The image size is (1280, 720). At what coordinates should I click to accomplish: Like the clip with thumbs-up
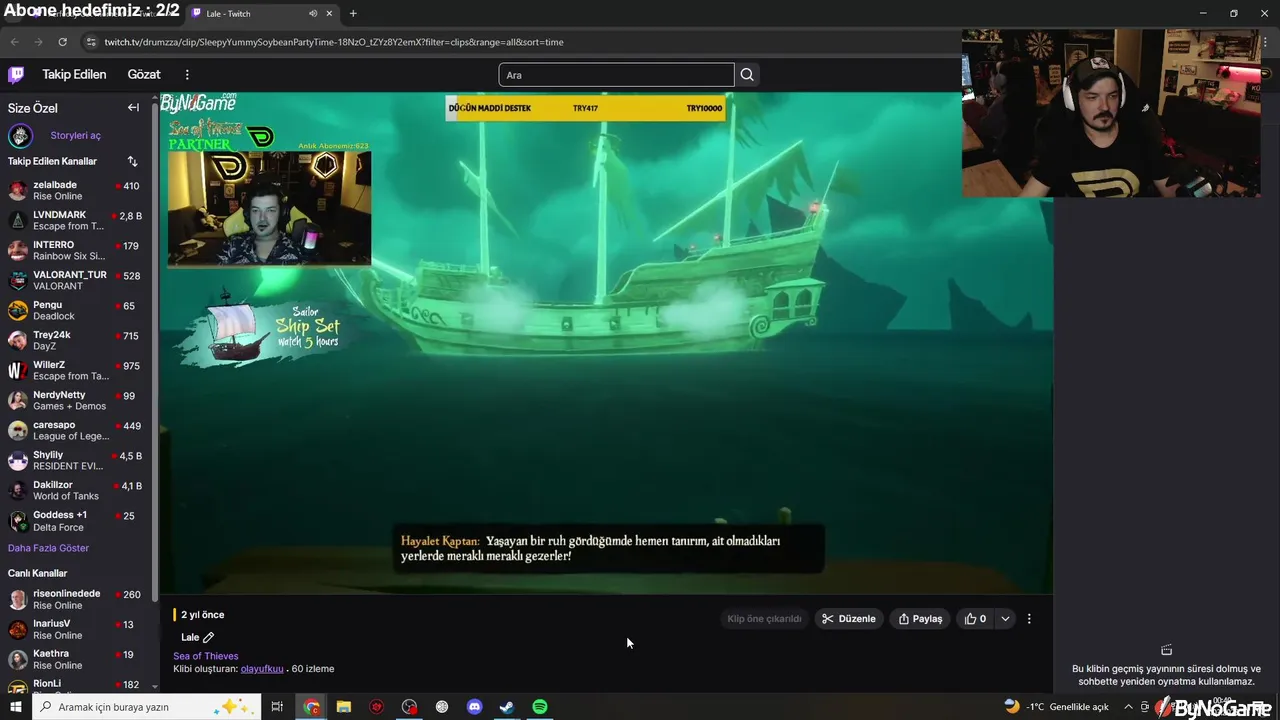coord(976,619)
